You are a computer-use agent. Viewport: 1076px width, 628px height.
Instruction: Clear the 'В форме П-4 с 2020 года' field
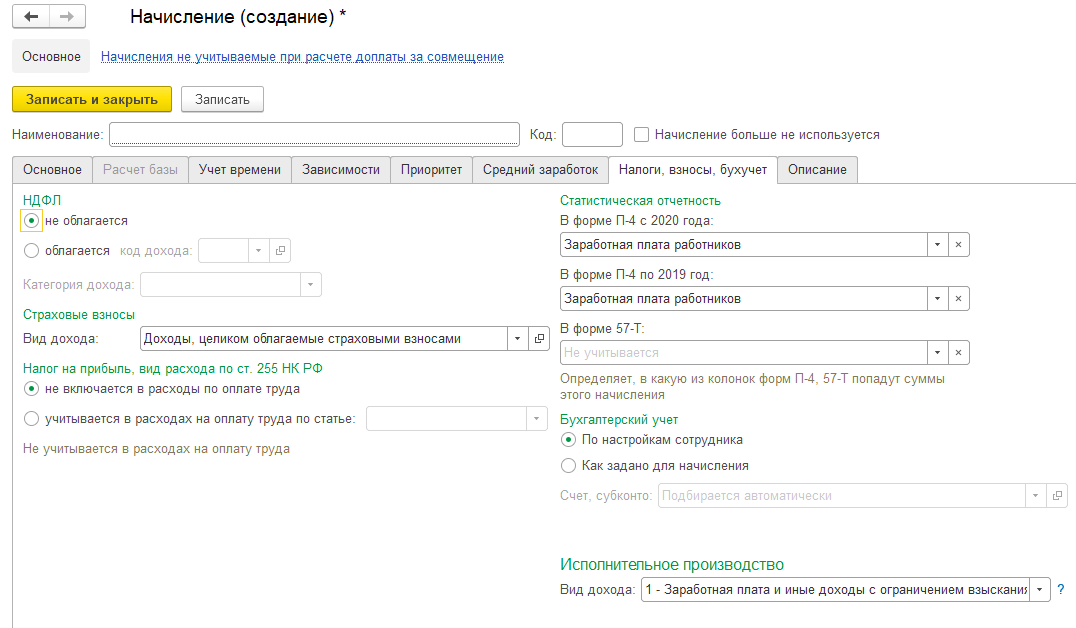pyautogui.click(x=958, y=245)
